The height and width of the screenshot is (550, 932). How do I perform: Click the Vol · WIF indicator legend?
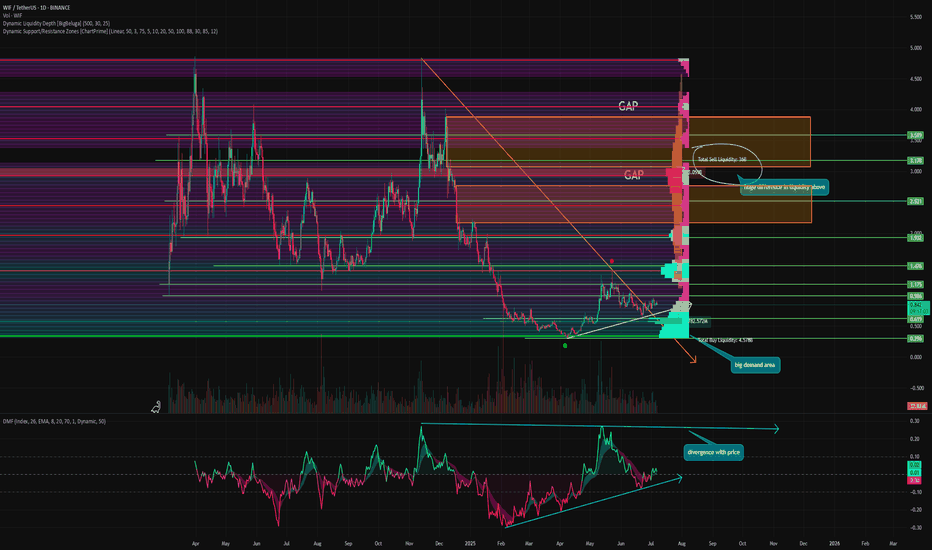pos(12,15)
